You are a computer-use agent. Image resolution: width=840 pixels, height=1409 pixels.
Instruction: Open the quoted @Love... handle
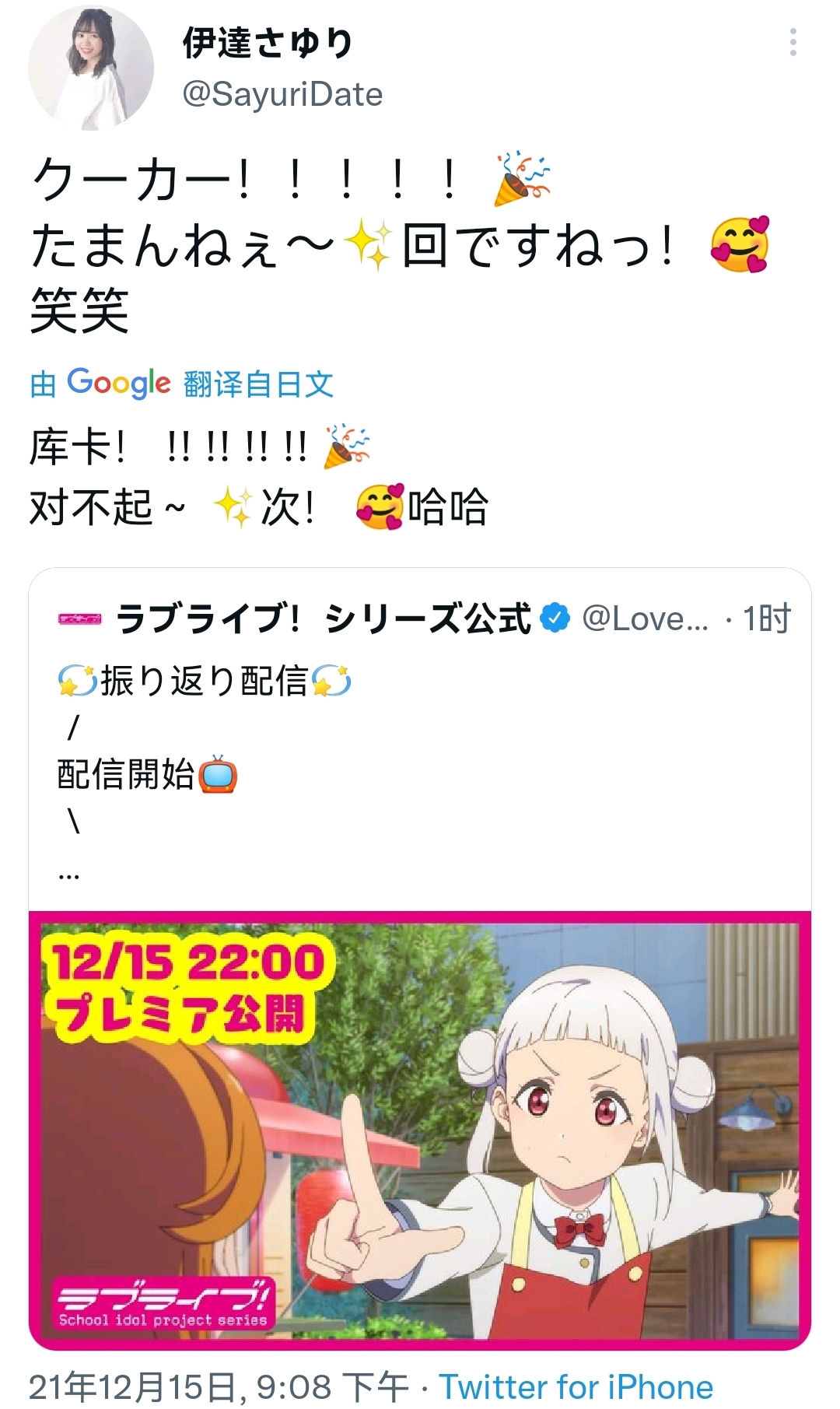(646, 619)
